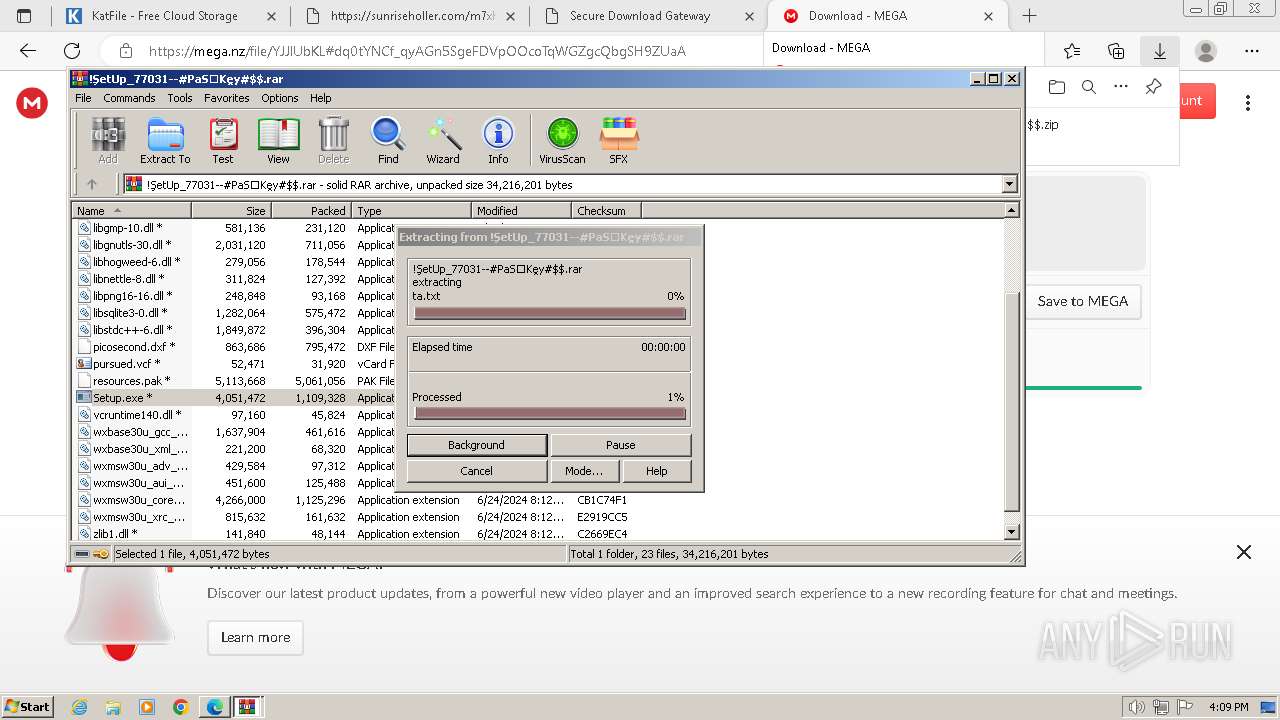Search downloads in the Downloads panel

click(1089, 87)
